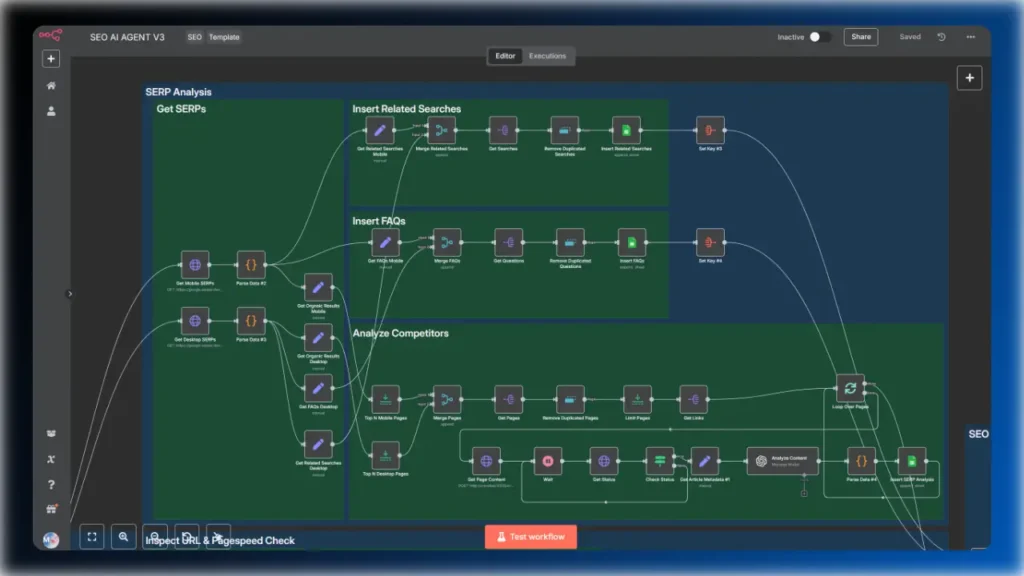
Task: Select the Merge Related Searches node
Action: tap(441, 131)
